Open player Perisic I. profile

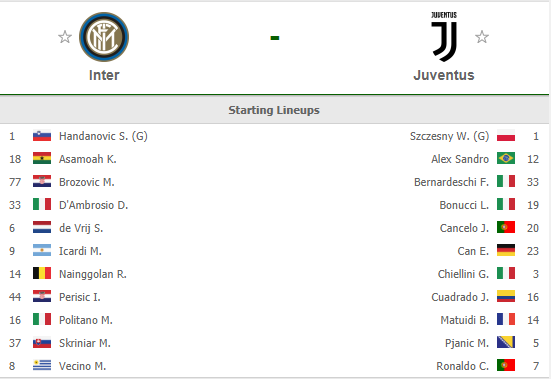tap(80, 297)
